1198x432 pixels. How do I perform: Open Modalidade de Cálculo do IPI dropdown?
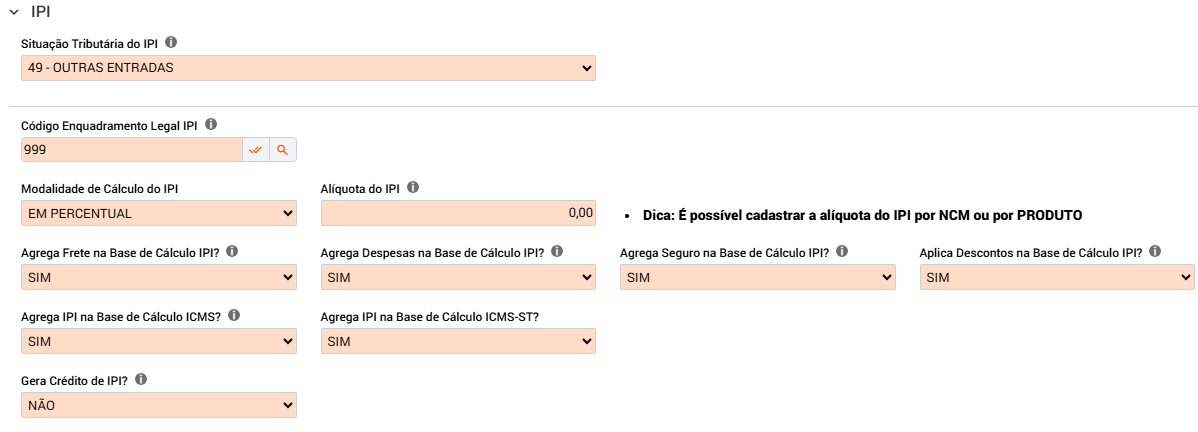coord(158,213)
